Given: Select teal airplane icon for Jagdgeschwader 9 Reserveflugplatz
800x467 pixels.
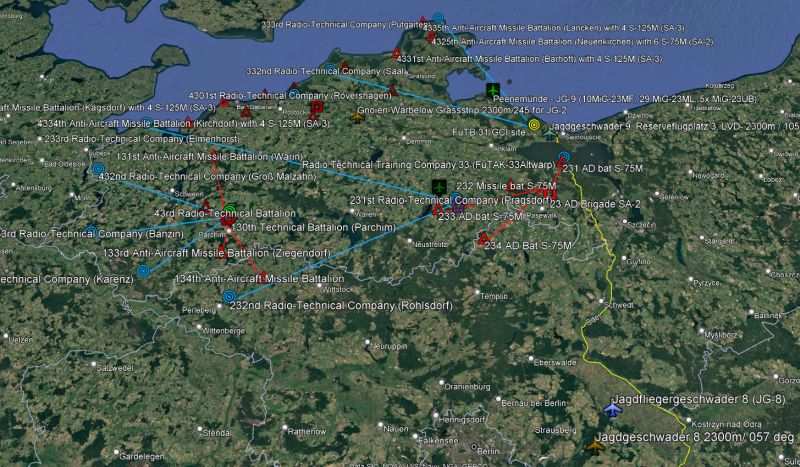Looking at the screenshot, I should (549, 135).
